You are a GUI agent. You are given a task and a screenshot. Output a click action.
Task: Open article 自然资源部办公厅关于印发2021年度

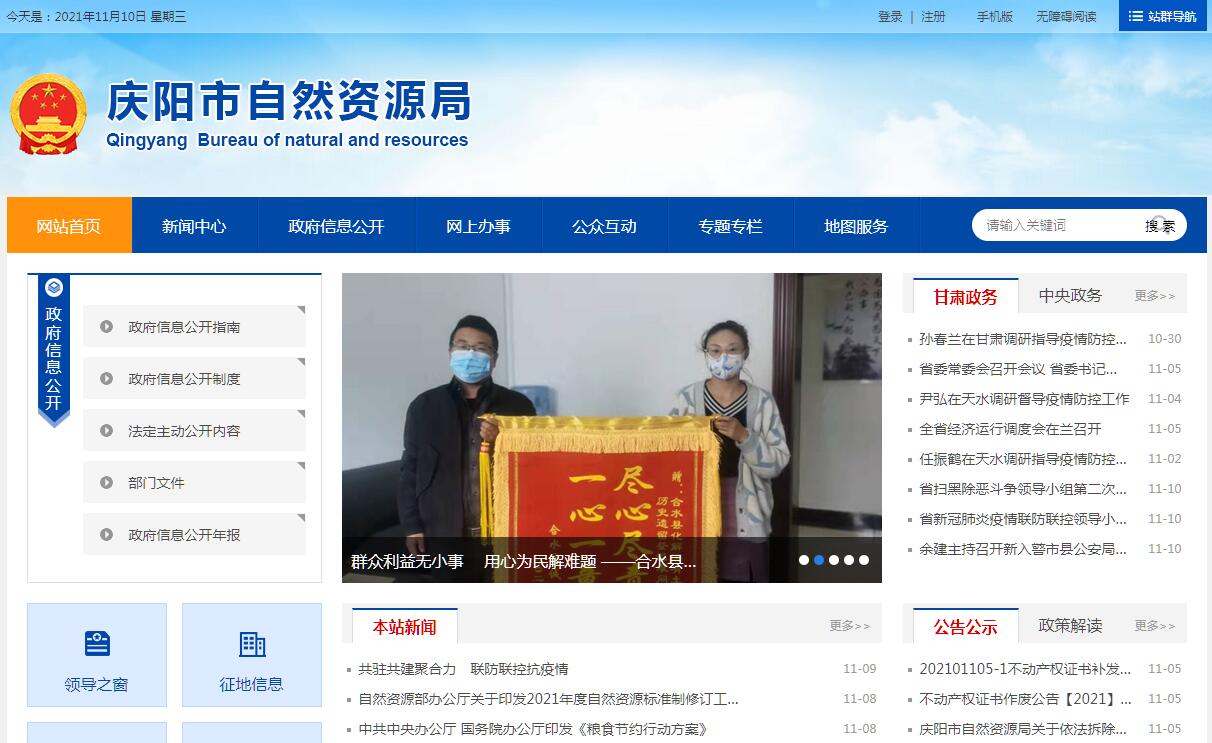tap(548, 699)
